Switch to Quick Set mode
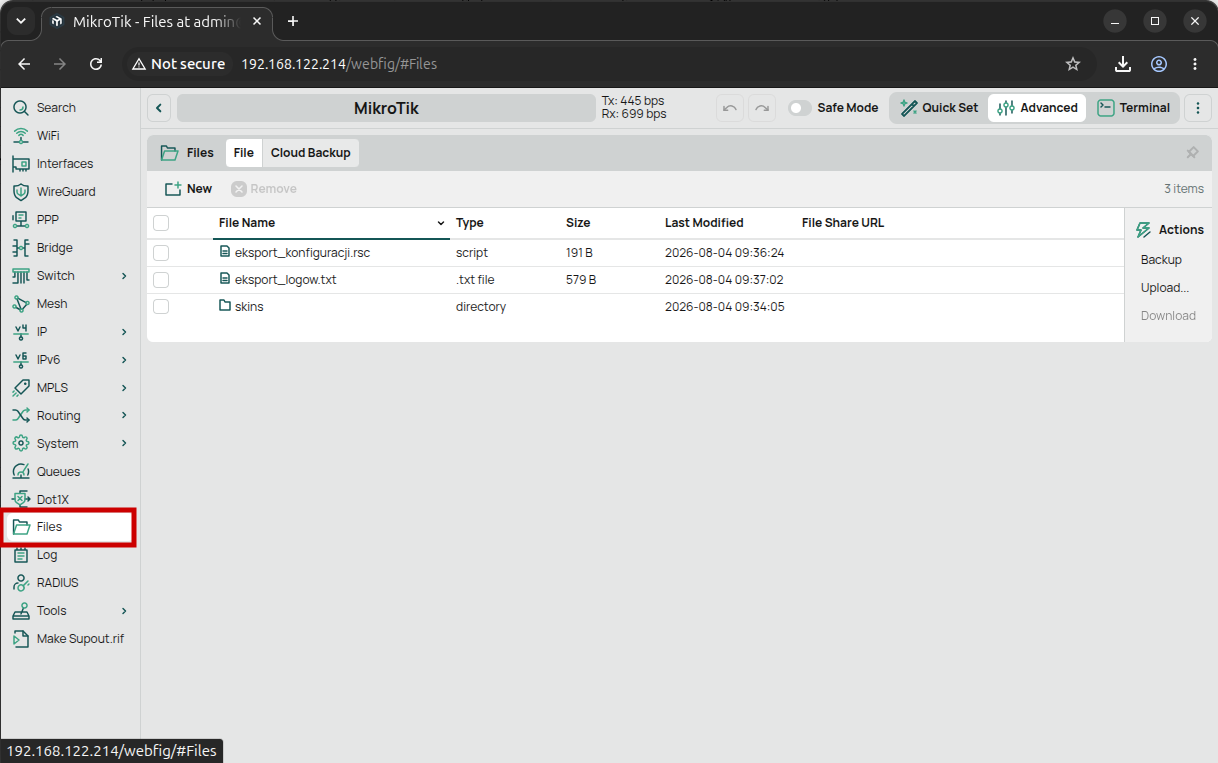The height and width of the screenshot is (763, 1218). point(939,108)
